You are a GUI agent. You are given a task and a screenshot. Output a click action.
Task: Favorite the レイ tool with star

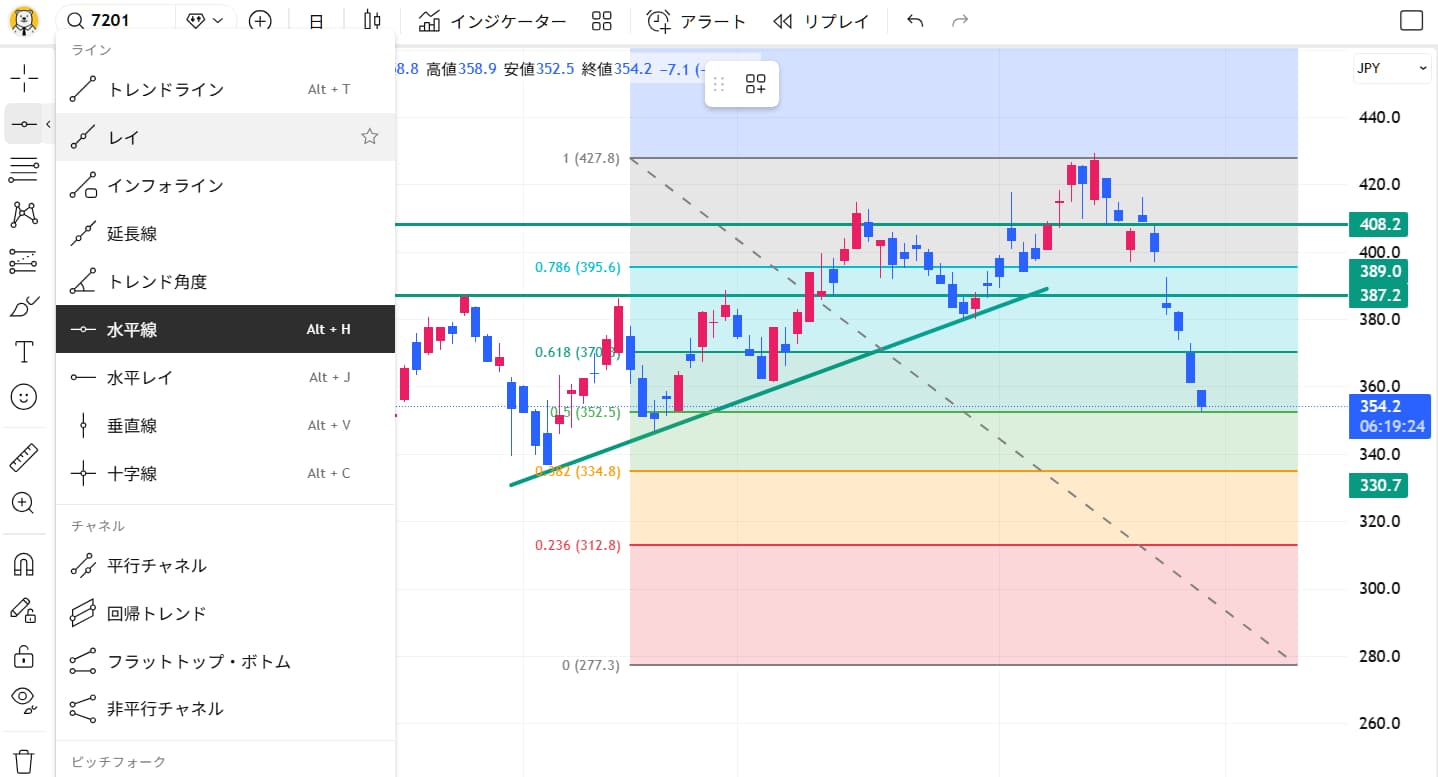(370, 137)
